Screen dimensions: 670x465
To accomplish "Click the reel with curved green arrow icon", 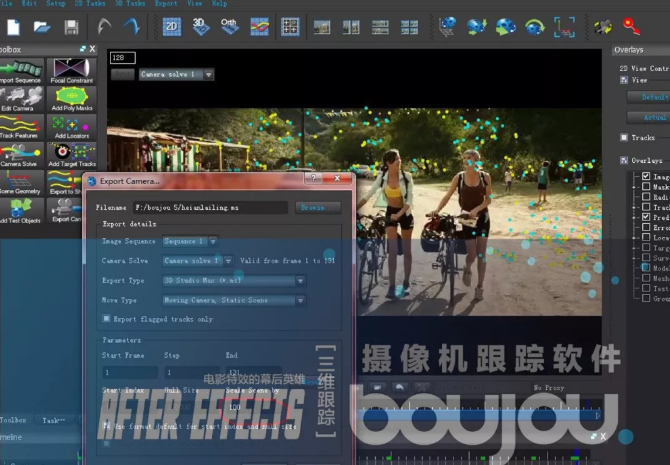I will 535,26.
